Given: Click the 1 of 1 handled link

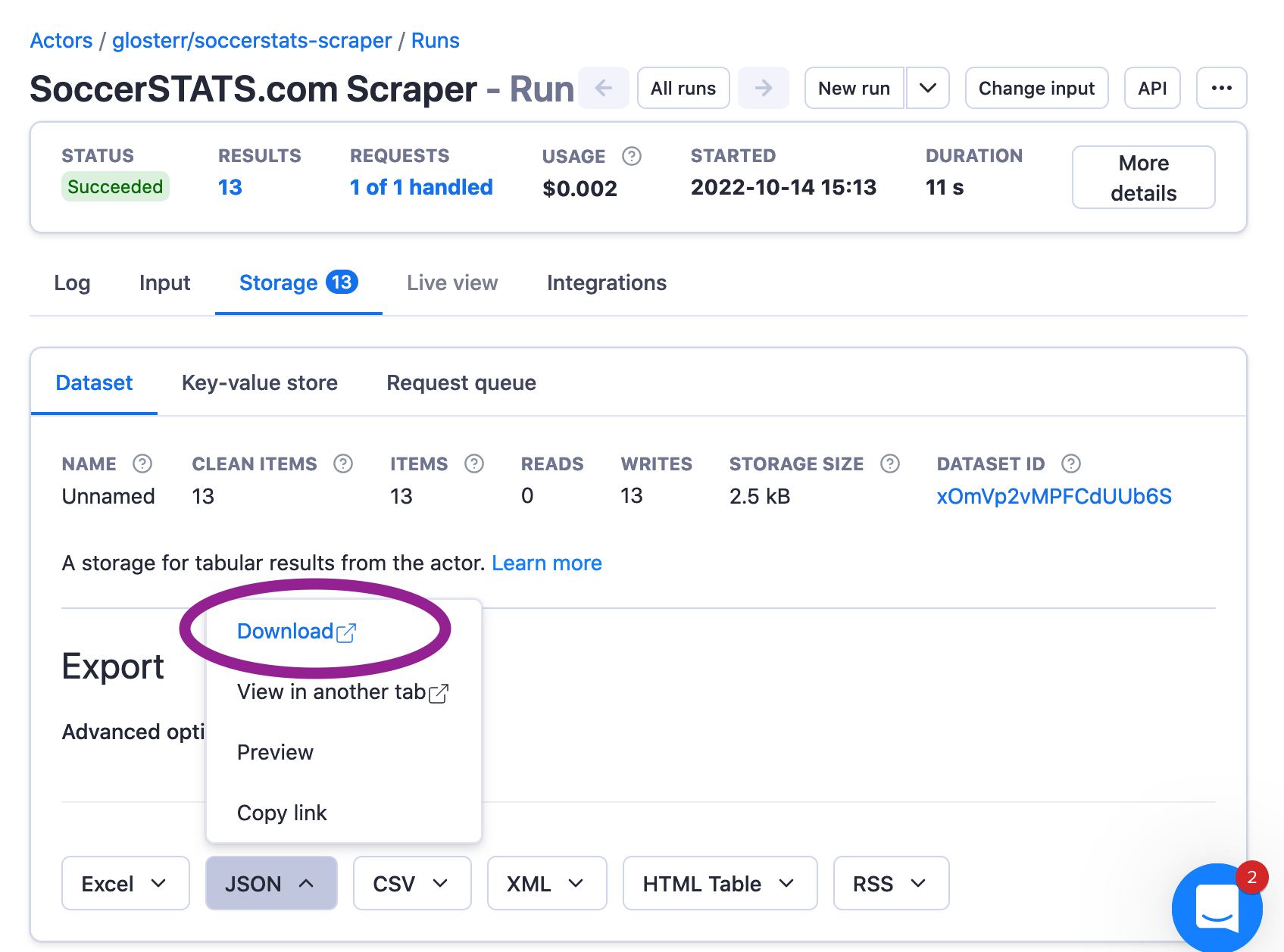Looking at the screenshot, I should pos(421,187).
